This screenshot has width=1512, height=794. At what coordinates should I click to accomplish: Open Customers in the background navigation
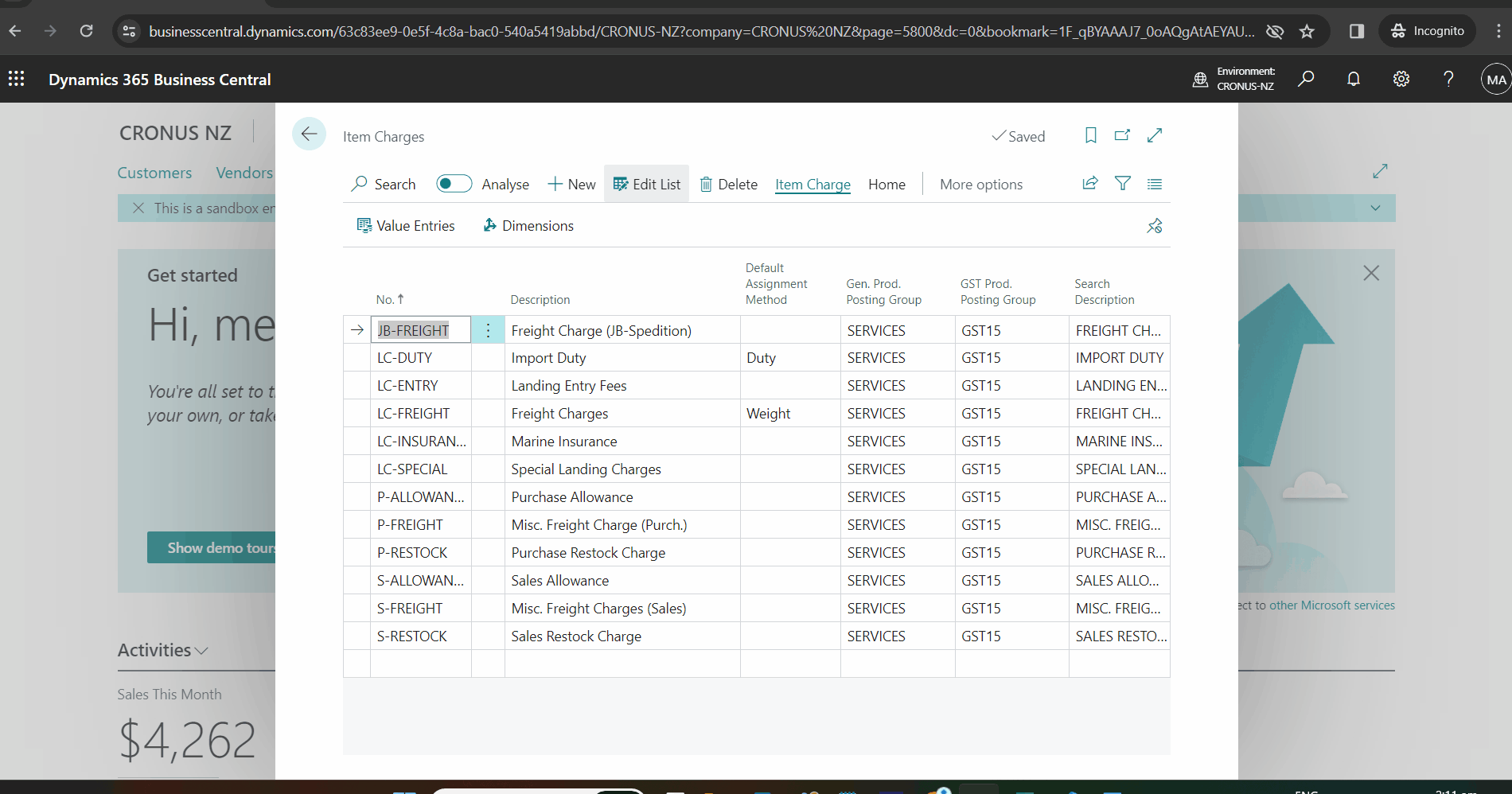click(x=154, y=173)
